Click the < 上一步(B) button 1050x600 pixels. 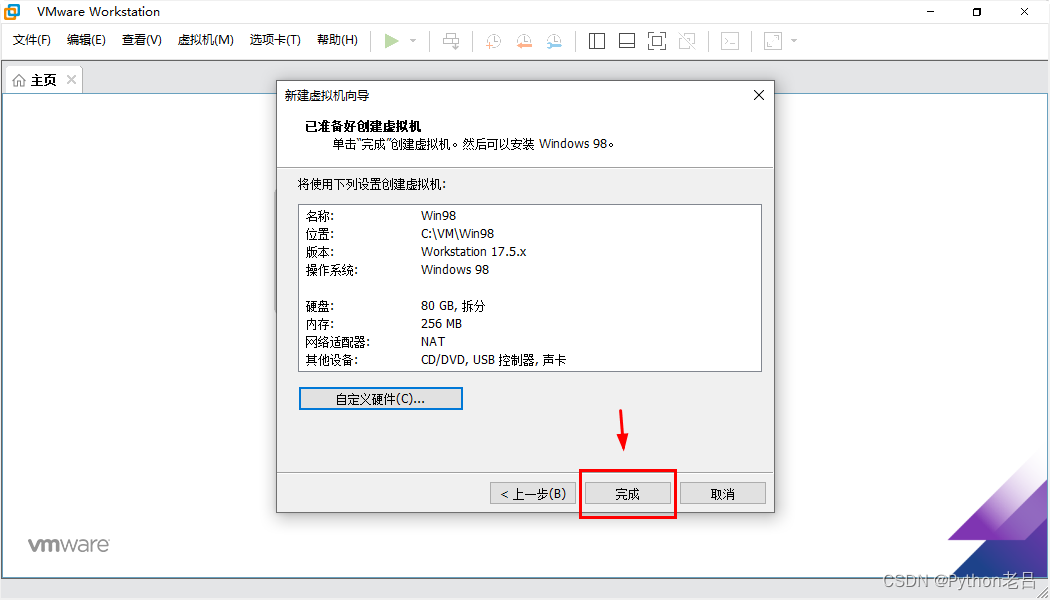click(x=533, y=494)
